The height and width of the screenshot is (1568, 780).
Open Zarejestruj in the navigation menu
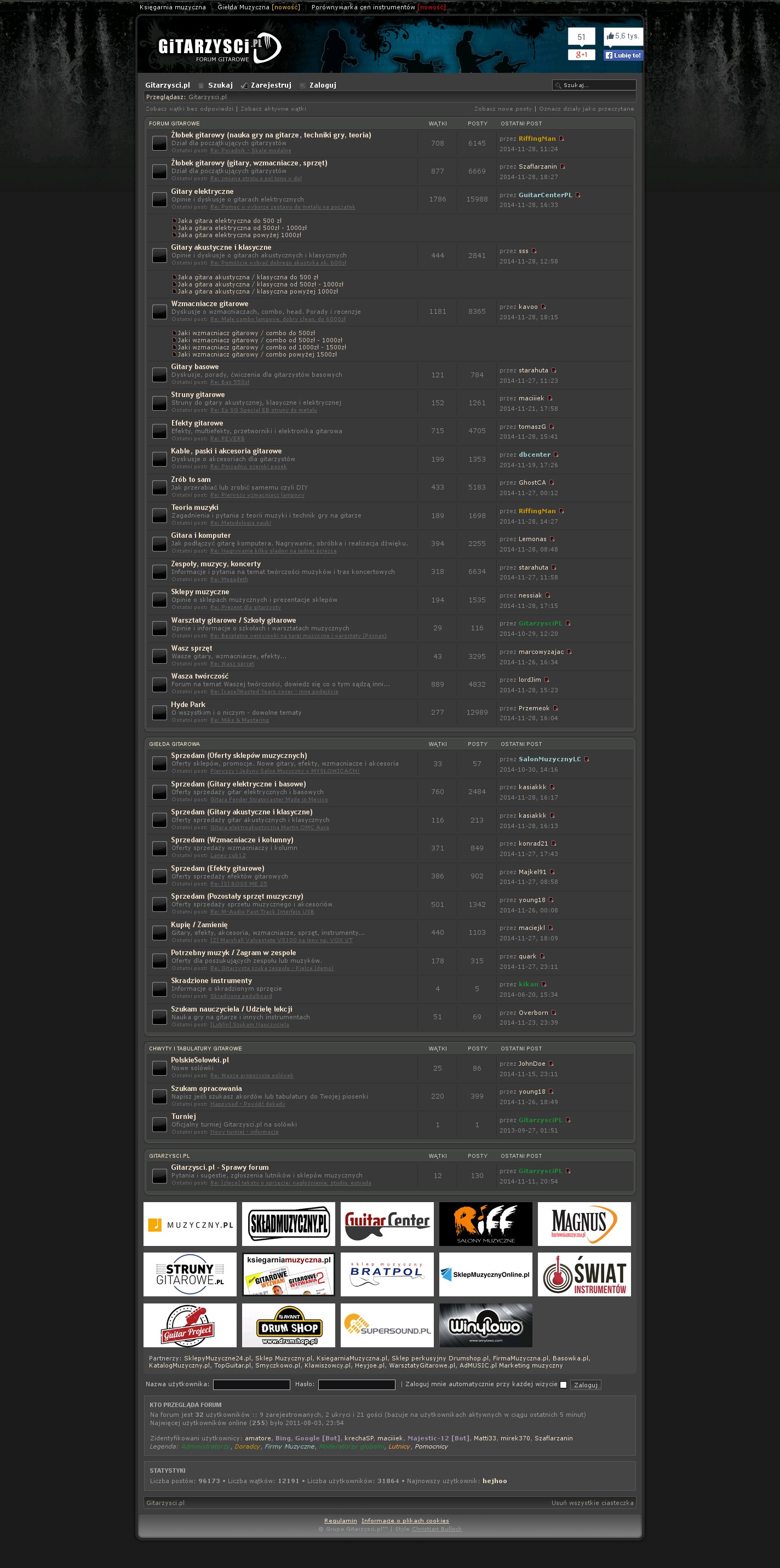click(x=271, y=85)
